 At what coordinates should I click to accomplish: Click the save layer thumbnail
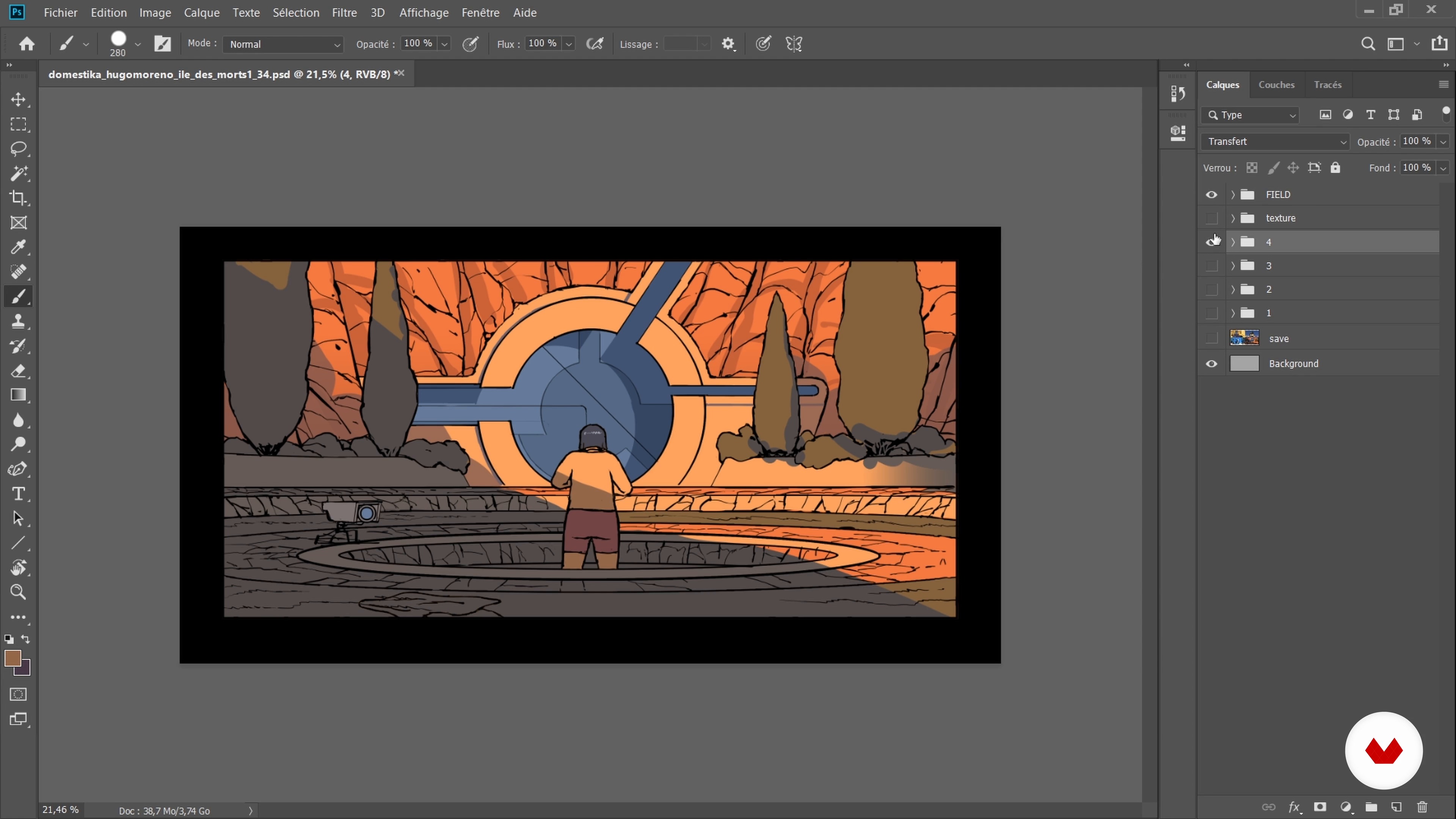tap(1244, 338)
